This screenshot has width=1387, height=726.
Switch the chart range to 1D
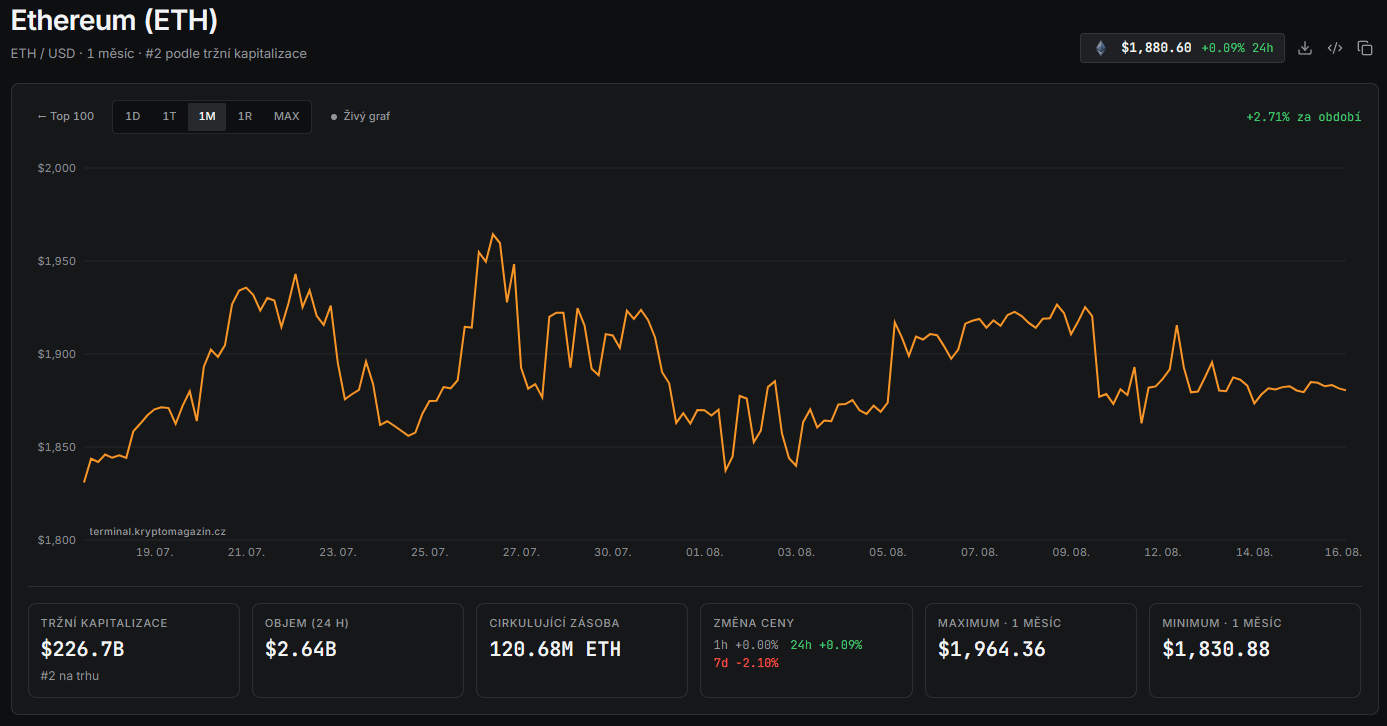pyautogui.click(x=132, y=116)
